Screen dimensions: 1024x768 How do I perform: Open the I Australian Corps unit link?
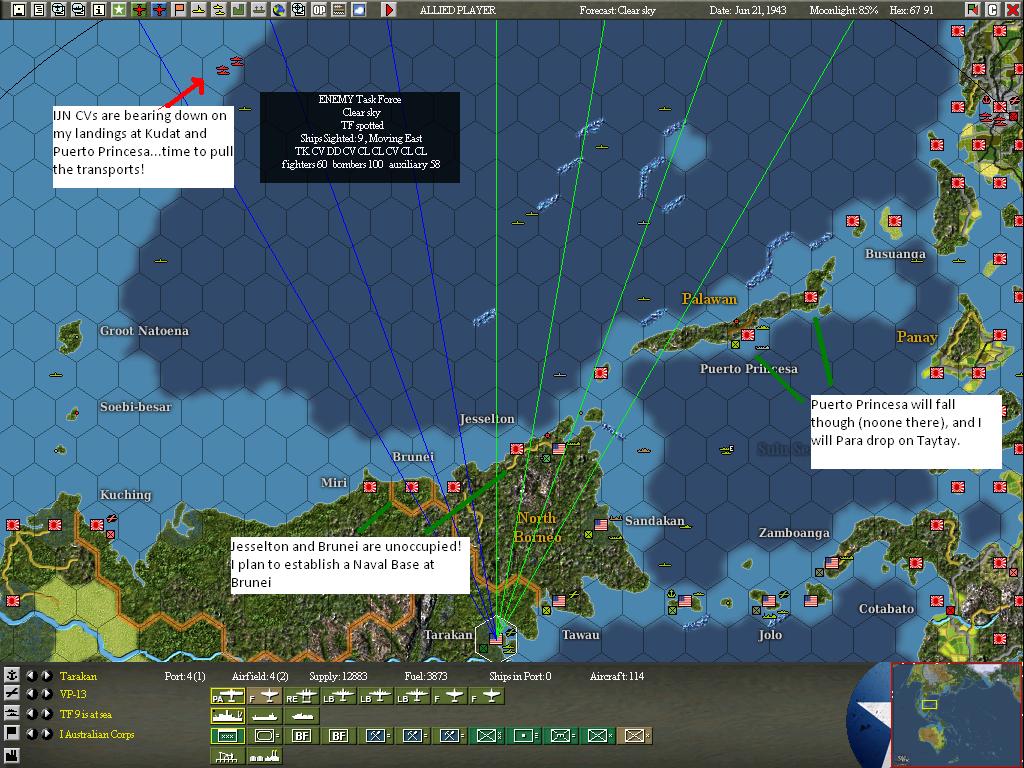point(97,734)
